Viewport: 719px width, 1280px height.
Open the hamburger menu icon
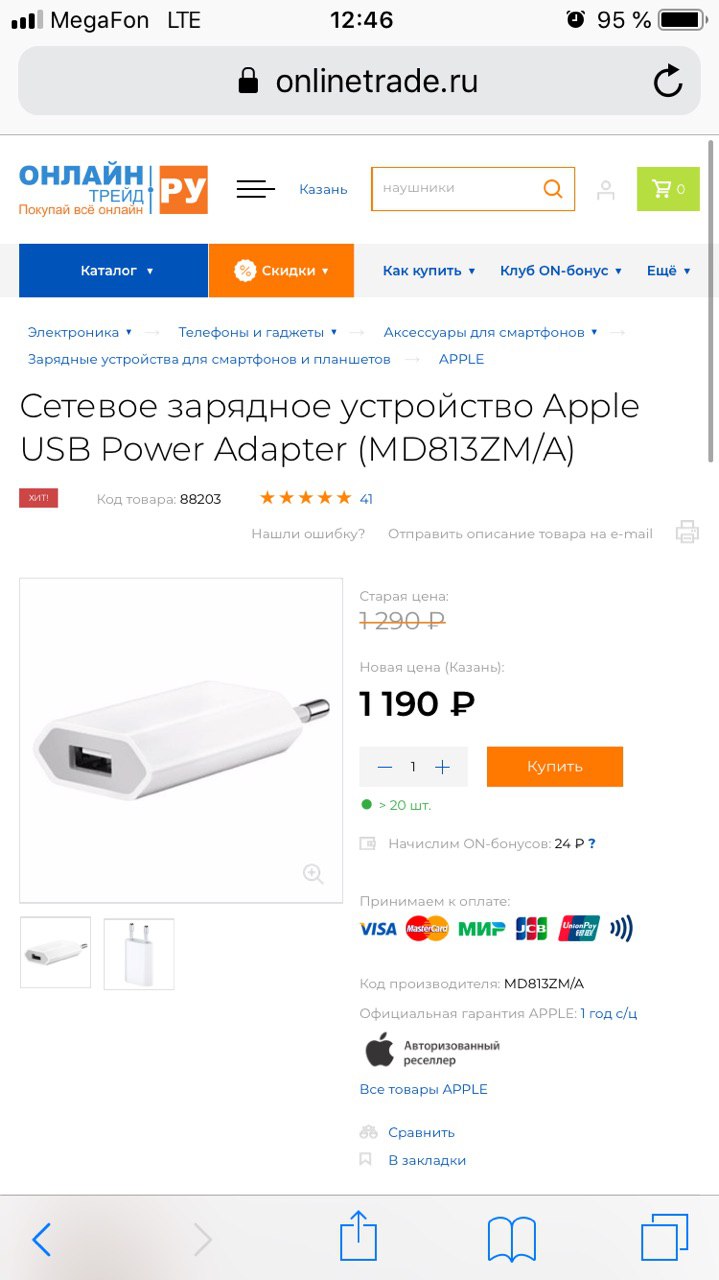point(255,189)
